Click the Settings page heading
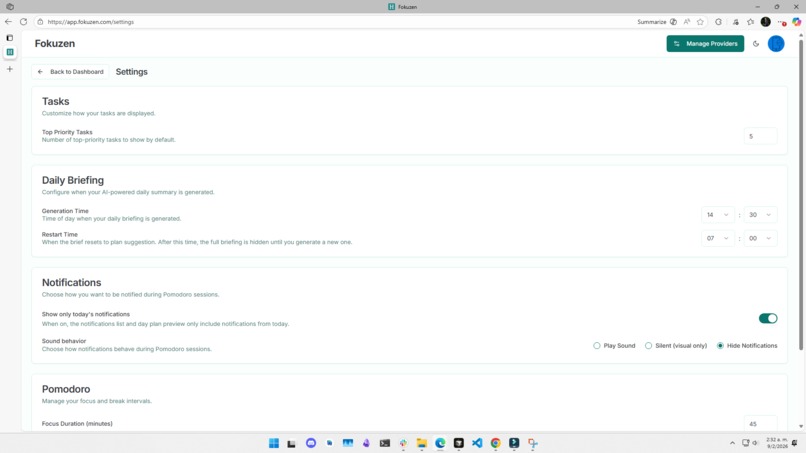The width and height of the screenshot is (806, 453). click(132, 72)
